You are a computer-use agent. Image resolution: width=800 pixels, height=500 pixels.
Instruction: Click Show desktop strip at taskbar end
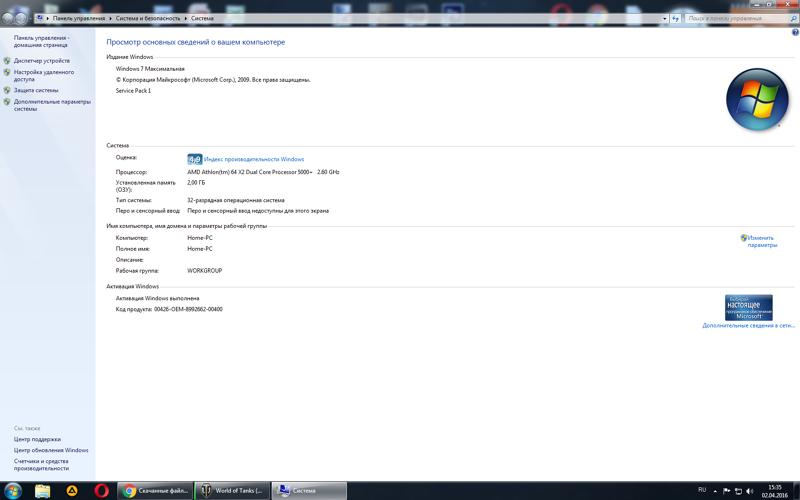pyautogui.click(x=796, y=491)
